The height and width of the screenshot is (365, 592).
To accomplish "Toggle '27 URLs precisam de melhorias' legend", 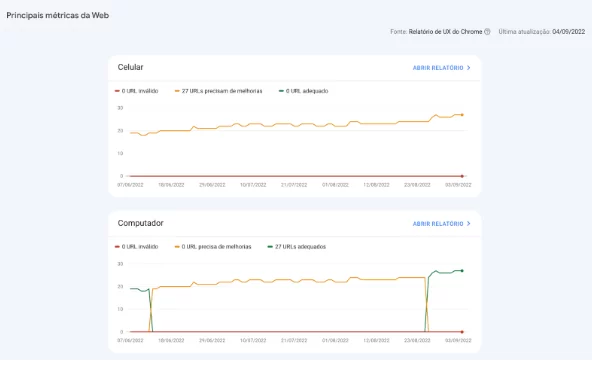I will [x=219, y=91].
